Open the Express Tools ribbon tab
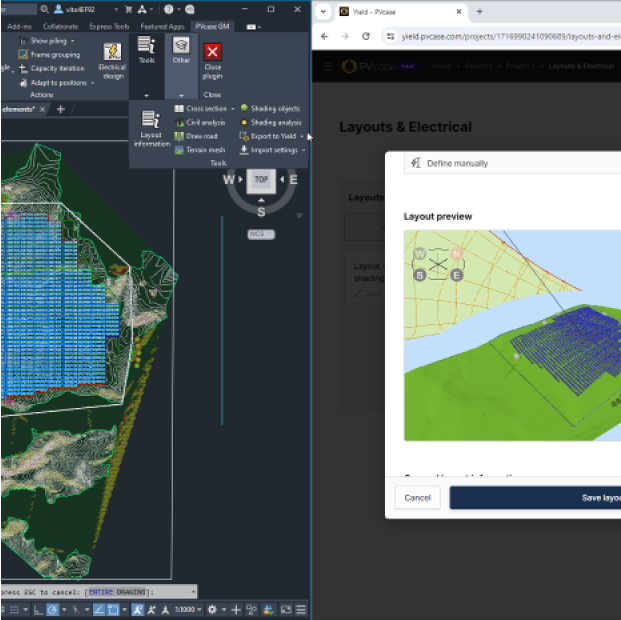The image size is (621, 620). click(108, 27)
